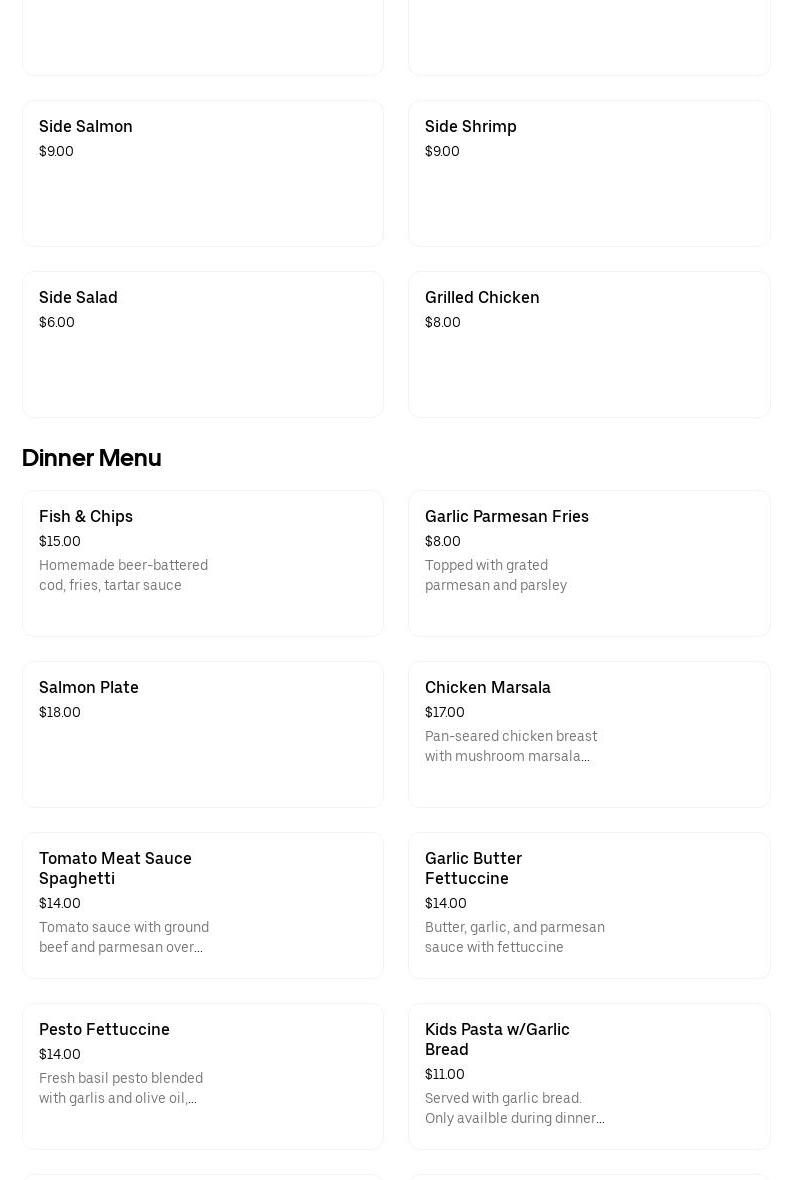Click the mushroom marsala description on Chicken Marsala

coord(511,746)
